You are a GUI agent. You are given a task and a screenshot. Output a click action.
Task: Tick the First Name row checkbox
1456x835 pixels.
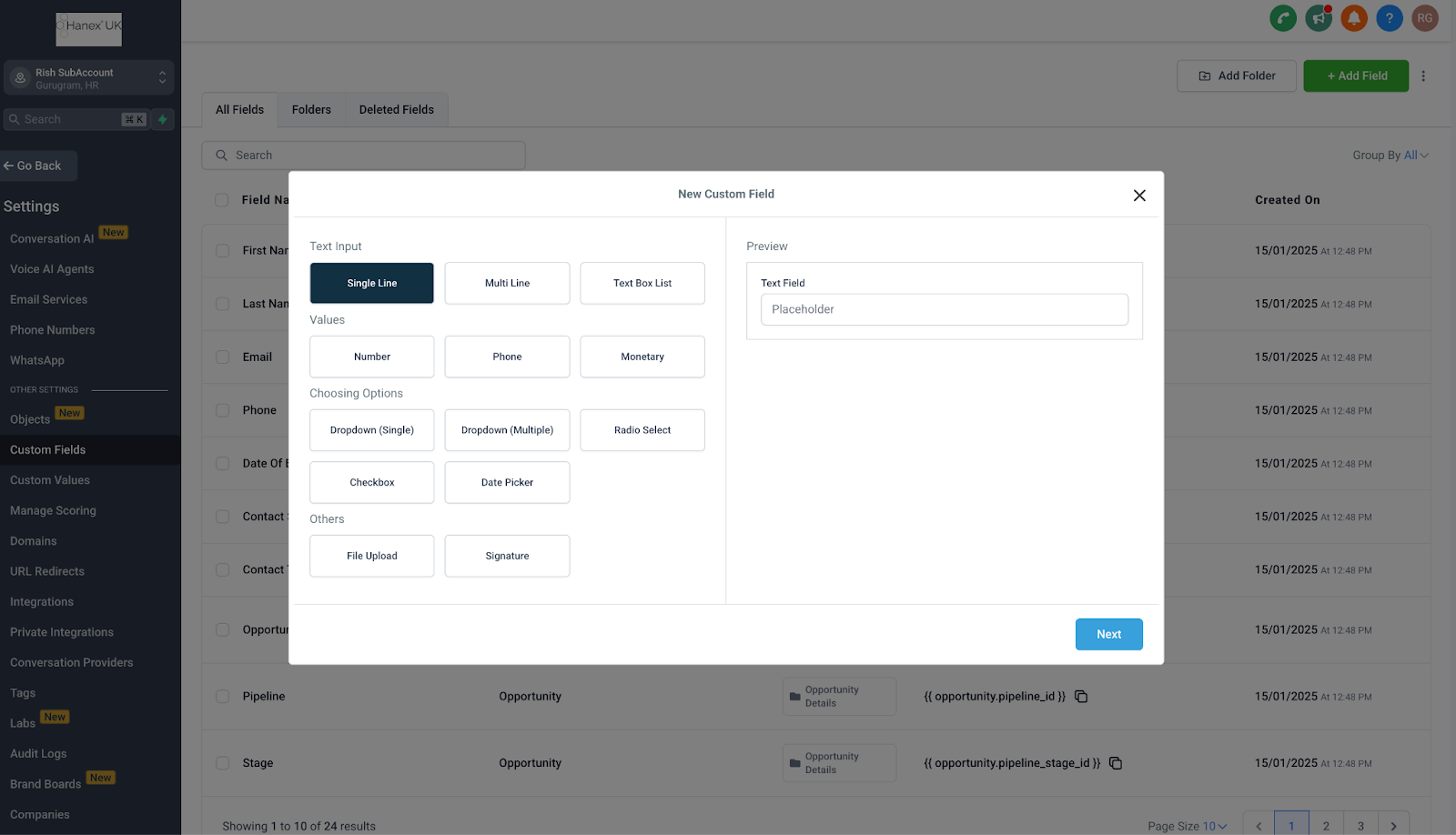(222, 251)
